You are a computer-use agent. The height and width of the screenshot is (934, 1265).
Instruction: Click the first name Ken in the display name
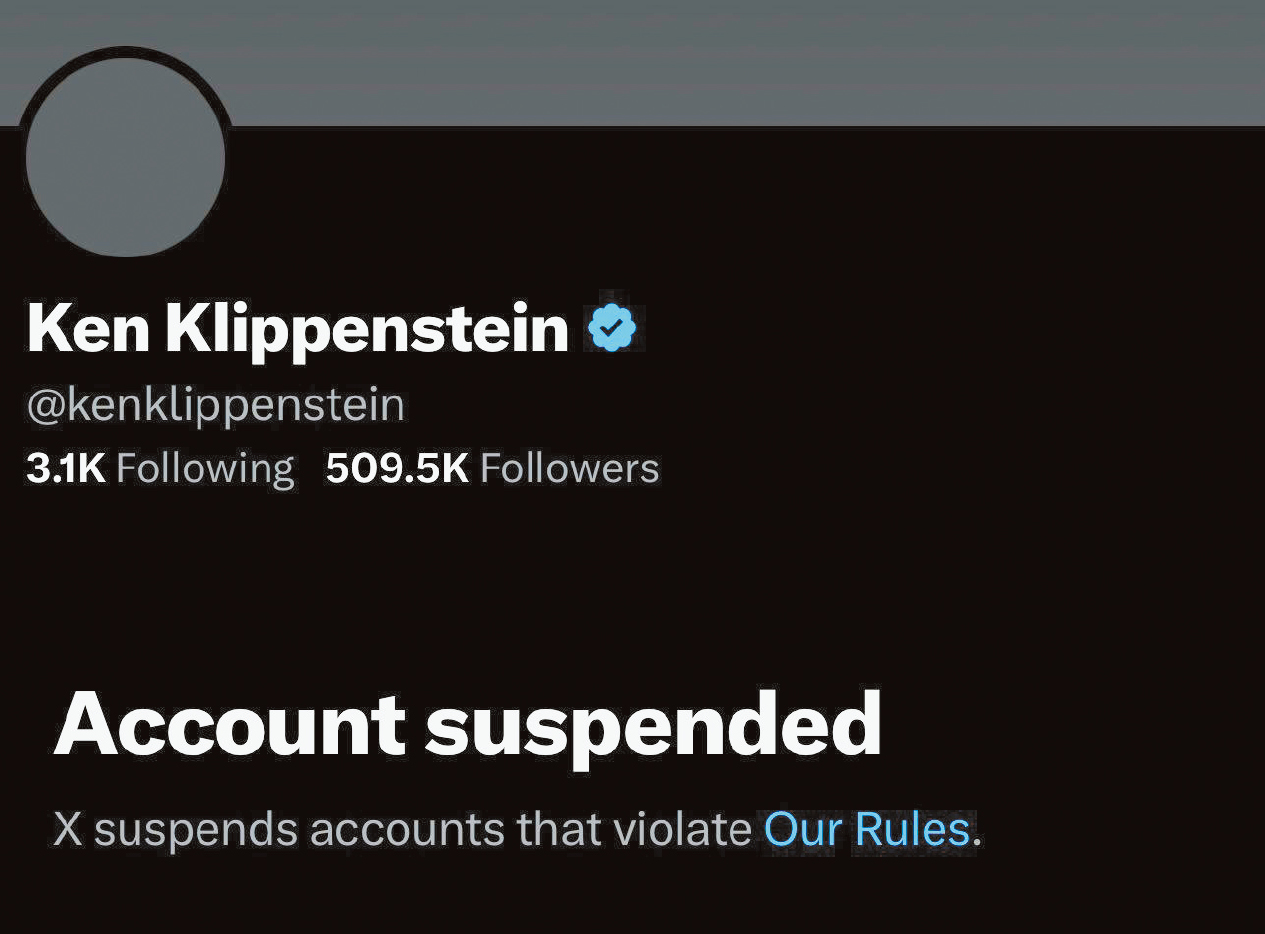[x=88, y=329]
